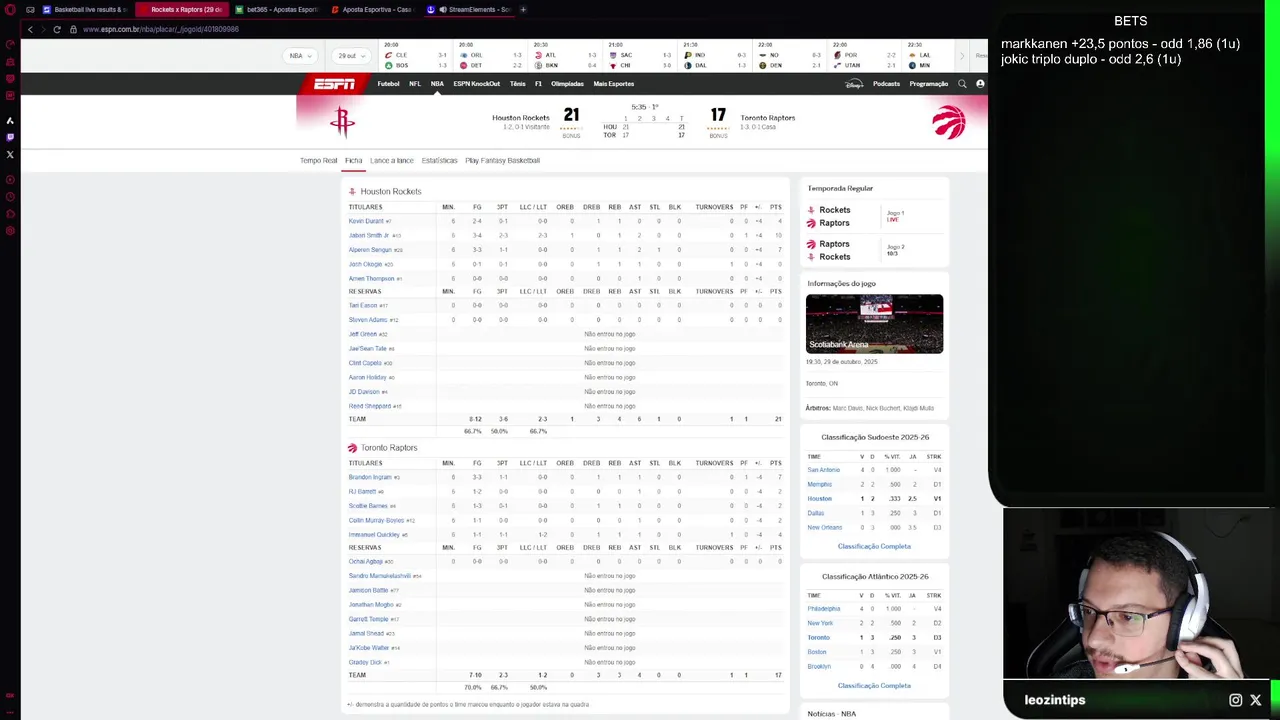Open San Antonio in Sudoeste standings
This screenshot has height=720, width=1280.
click(x=823, y=470)
